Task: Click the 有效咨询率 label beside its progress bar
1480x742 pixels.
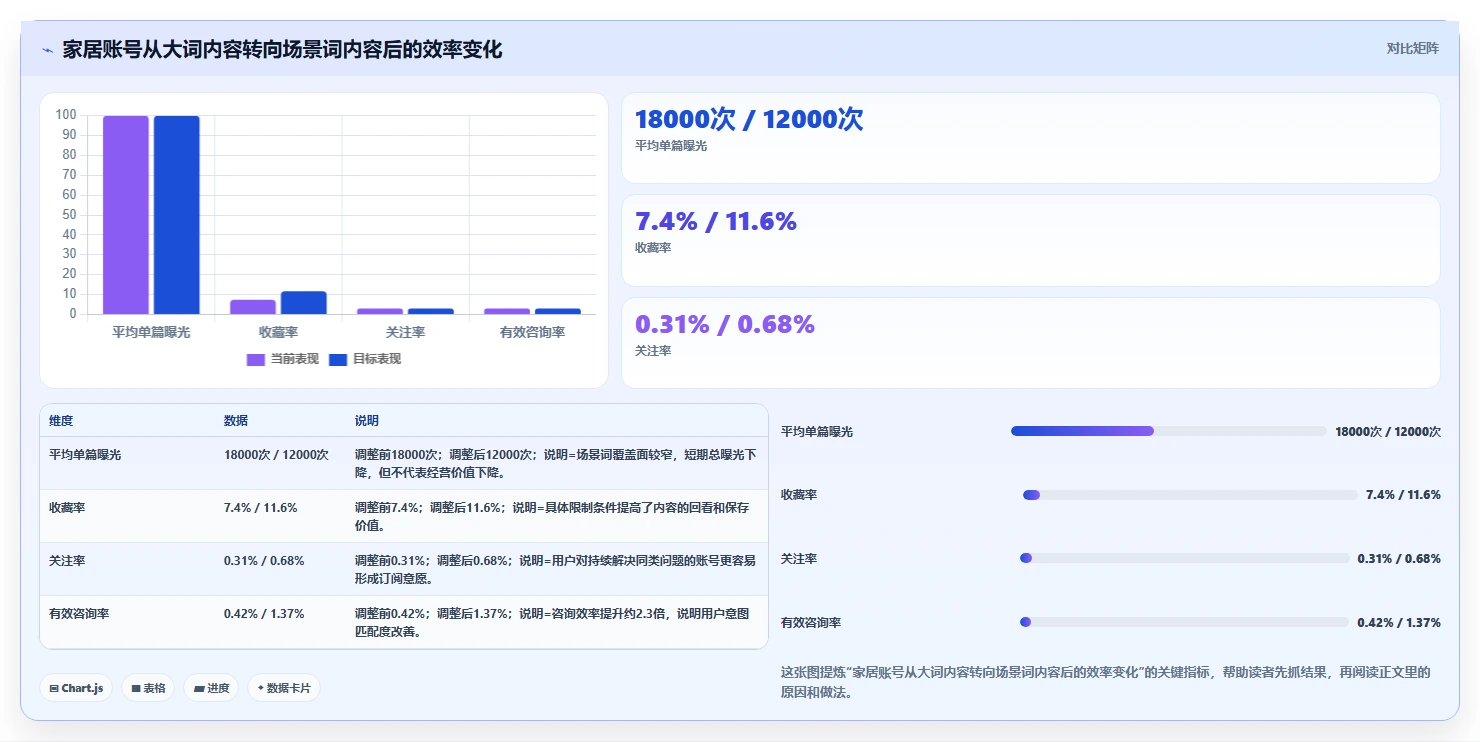Action: click(x=811, y=622)
